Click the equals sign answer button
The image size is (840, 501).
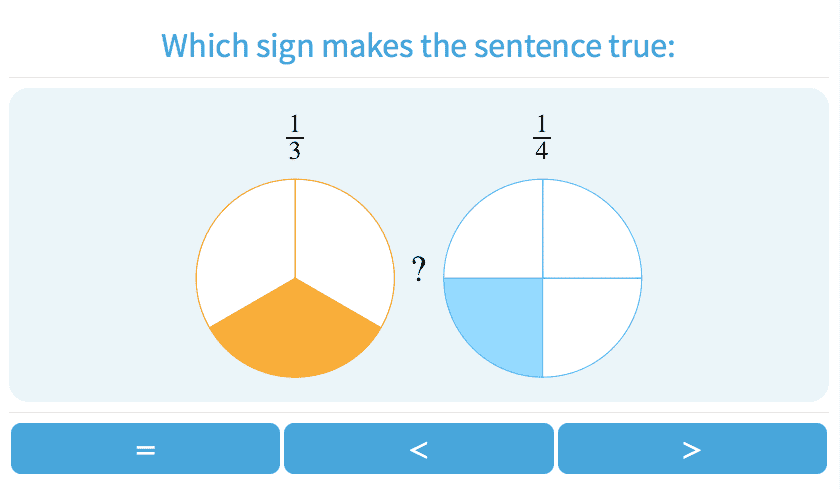pos(146,449)
